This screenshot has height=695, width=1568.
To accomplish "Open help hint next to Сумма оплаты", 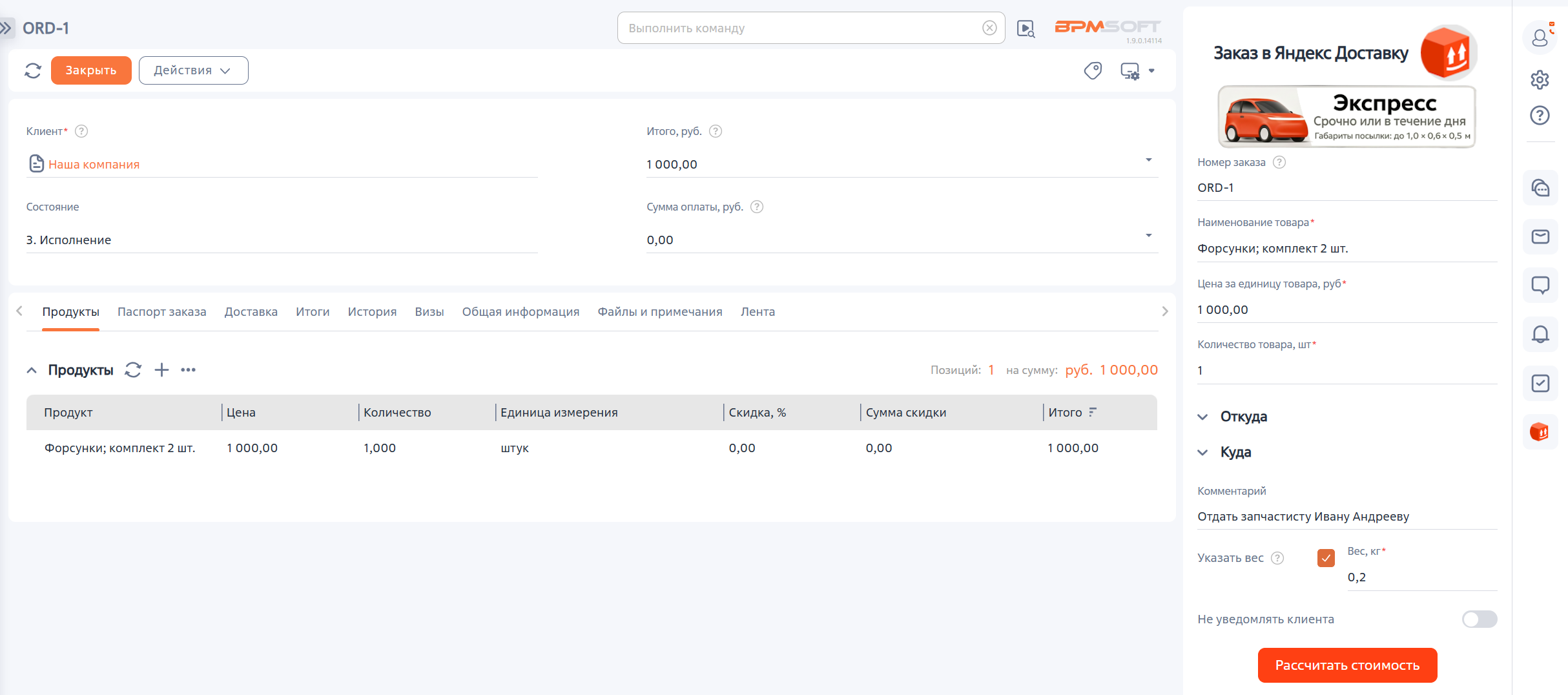I will [x=757, y=207].
